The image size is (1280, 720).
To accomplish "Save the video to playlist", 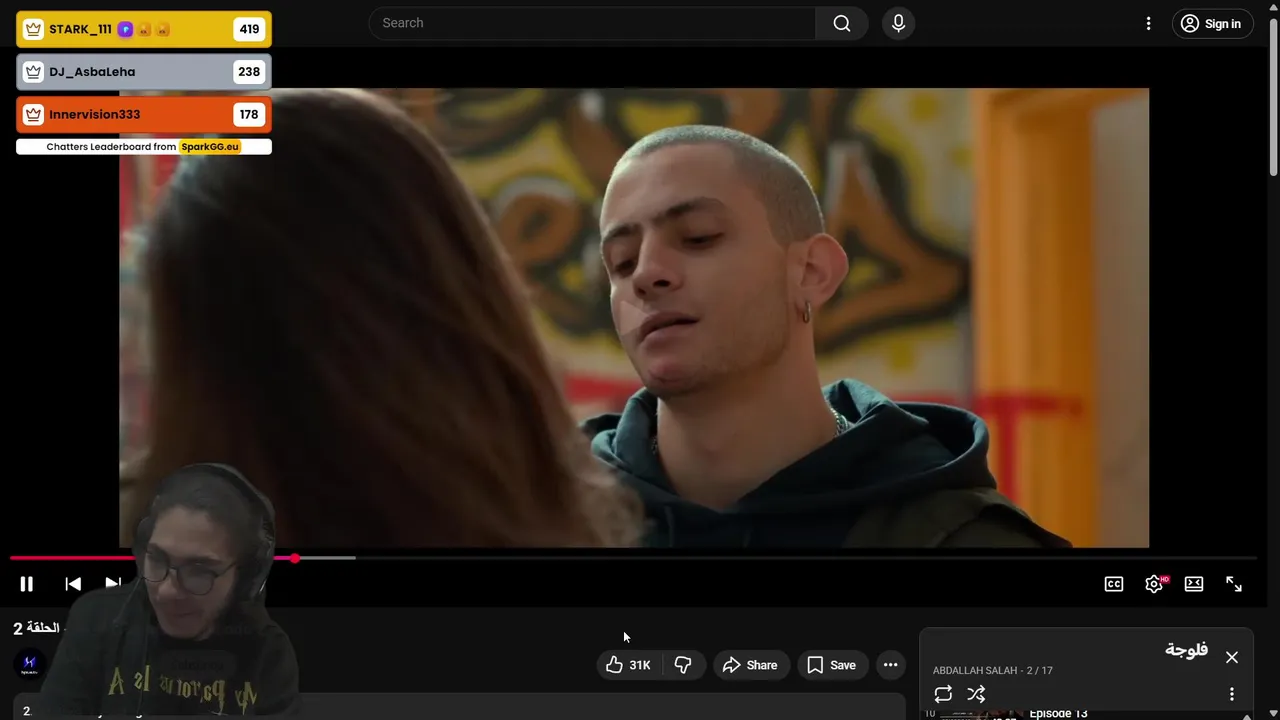I will [x=832, y=665].
